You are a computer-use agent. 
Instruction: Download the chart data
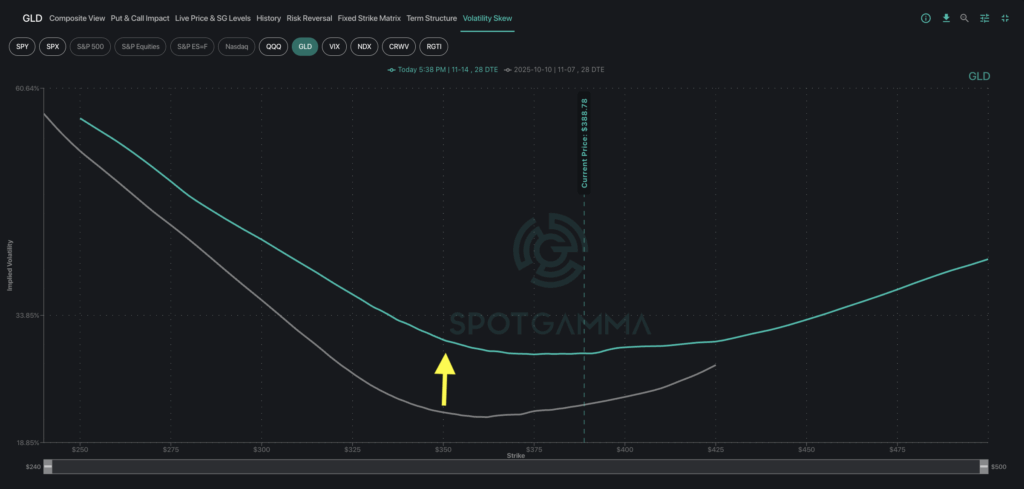tap(945, 18)
